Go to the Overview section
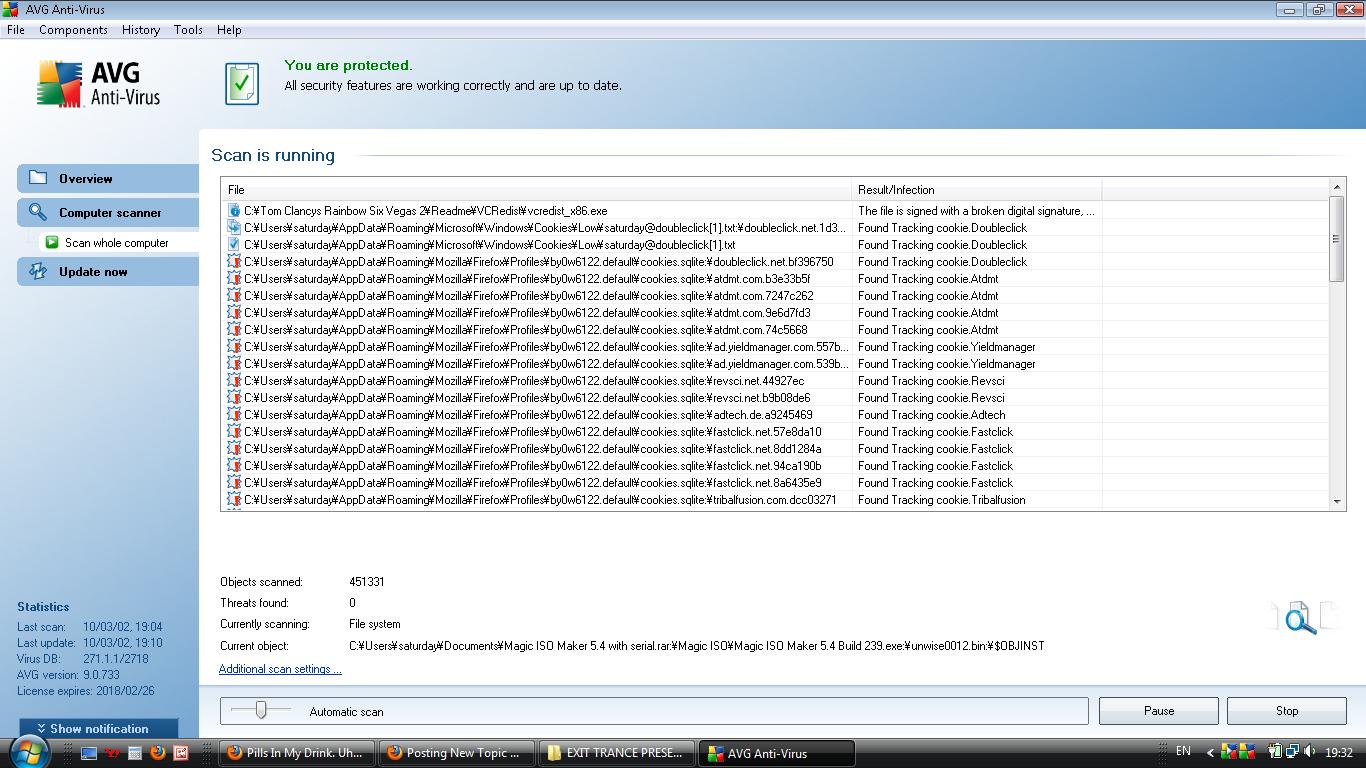 coord(108,179)
